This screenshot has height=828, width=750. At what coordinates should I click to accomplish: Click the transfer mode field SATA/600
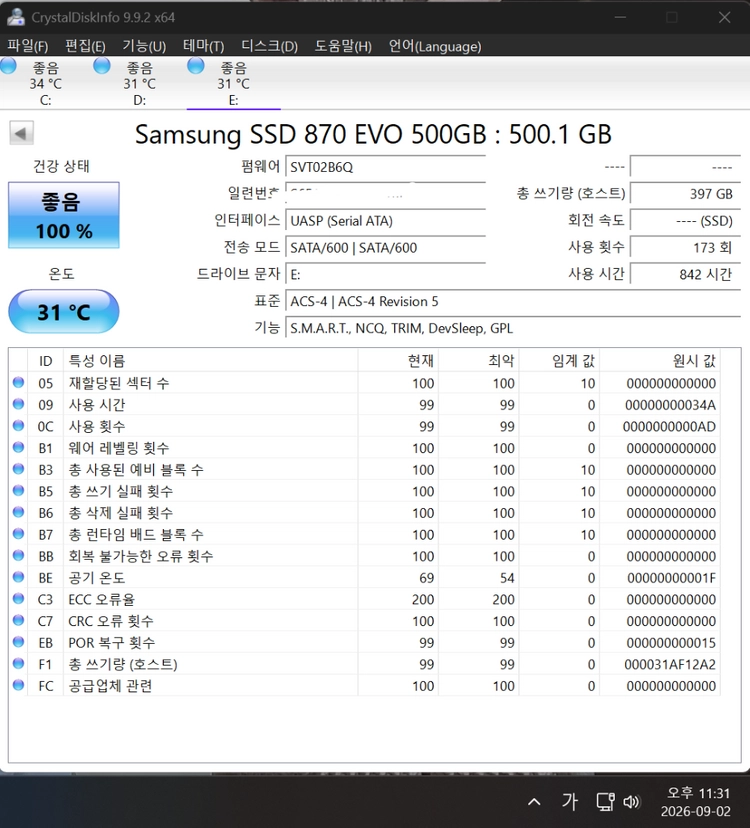(385, 248)
